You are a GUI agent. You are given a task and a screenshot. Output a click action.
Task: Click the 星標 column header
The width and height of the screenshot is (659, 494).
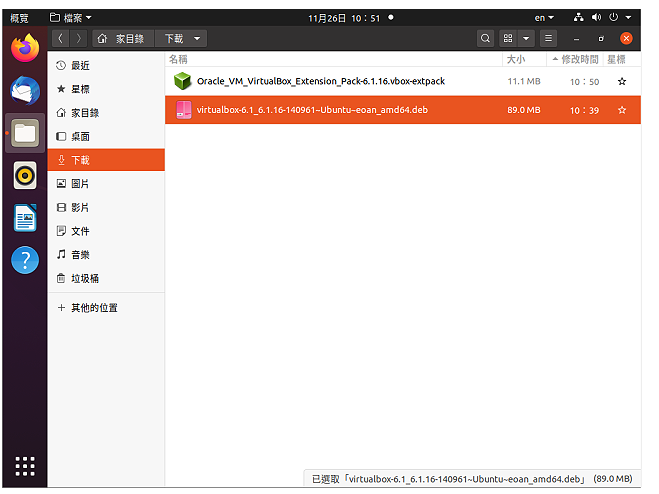click(x=622, y=59)
